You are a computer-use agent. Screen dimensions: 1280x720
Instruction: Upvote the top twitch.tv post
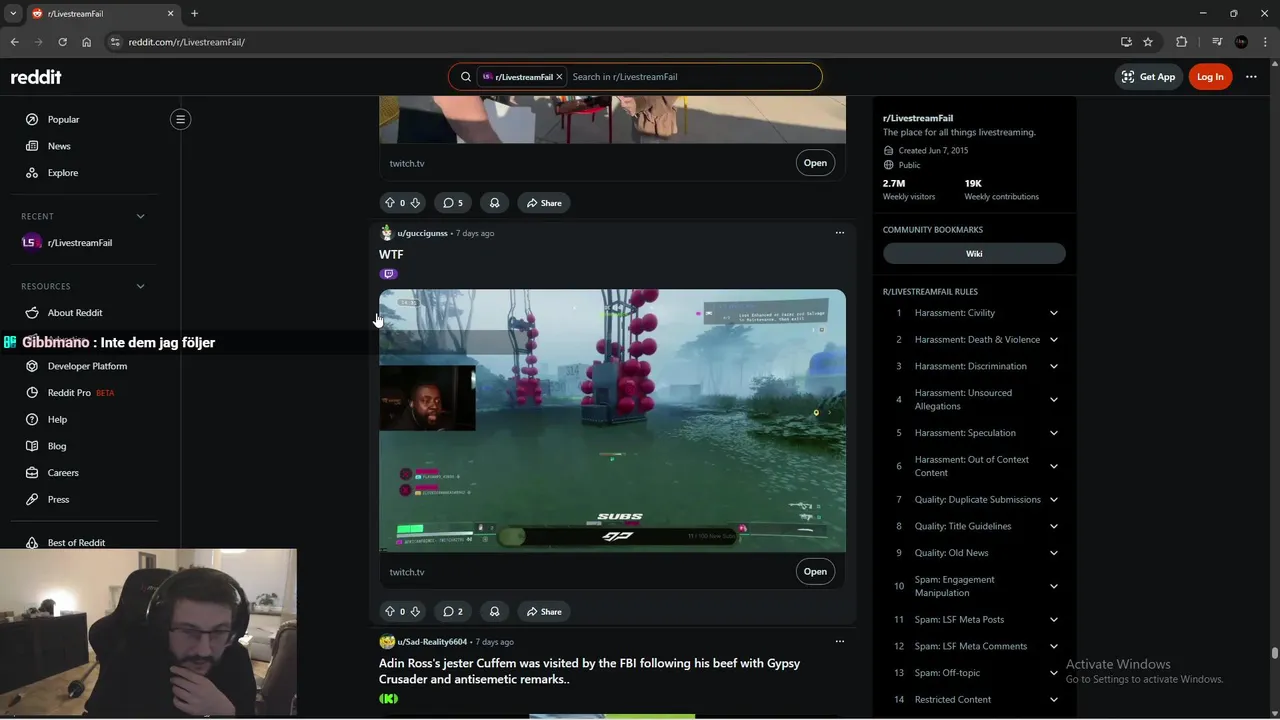click(x=389, y=203)
